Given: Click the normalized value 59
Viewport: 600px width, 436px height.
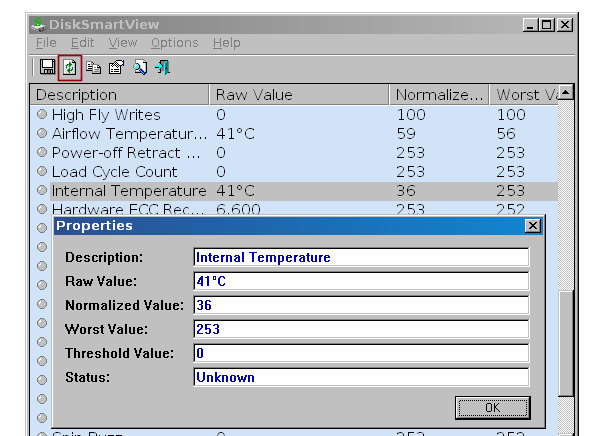Looking at the screenshot, I should [x=406, y=134].
